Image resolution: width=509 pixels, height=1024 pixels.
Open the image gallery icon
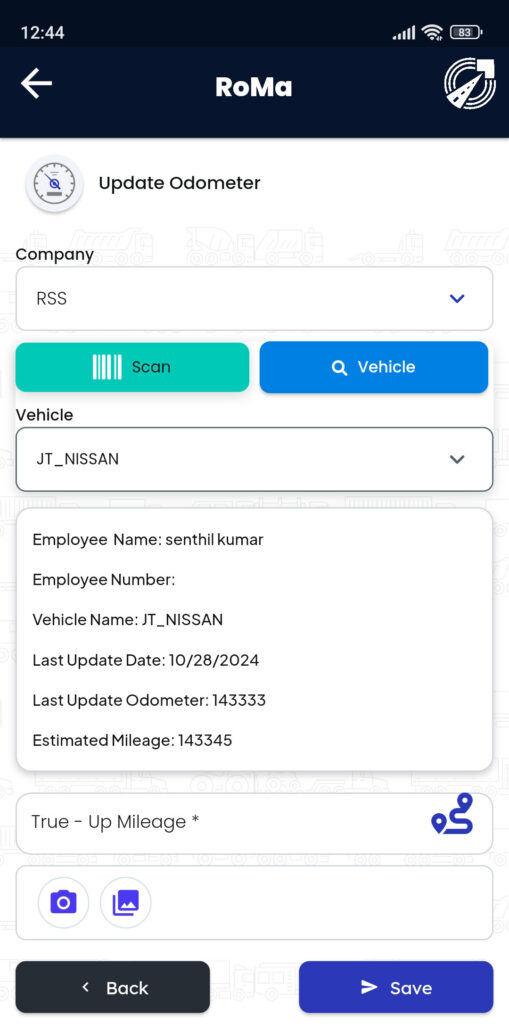tap(125, 903)
